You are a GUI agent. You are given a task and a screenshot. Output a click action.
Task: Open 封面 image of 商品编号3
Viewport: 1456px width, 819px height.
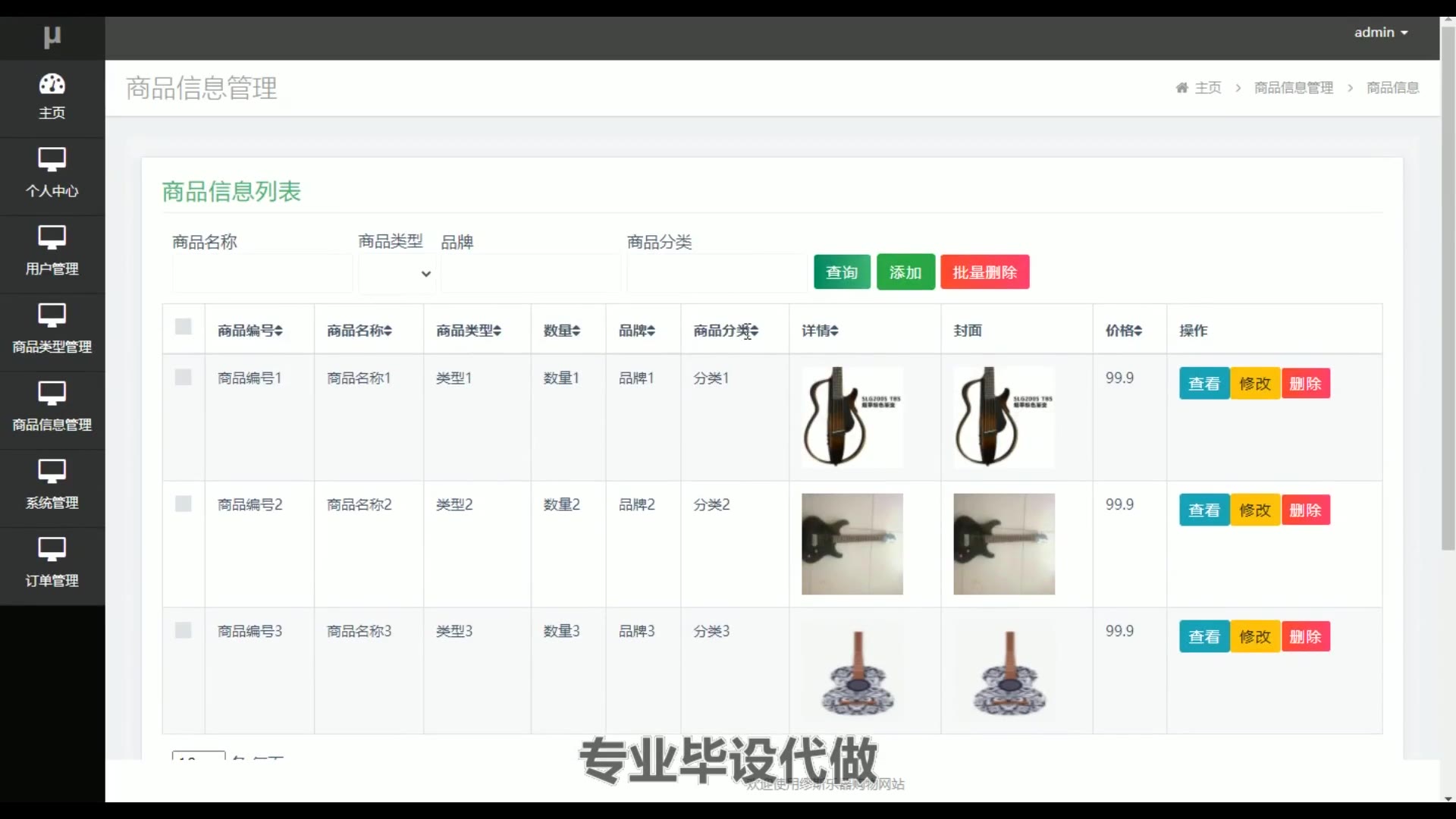(1004, 670)
